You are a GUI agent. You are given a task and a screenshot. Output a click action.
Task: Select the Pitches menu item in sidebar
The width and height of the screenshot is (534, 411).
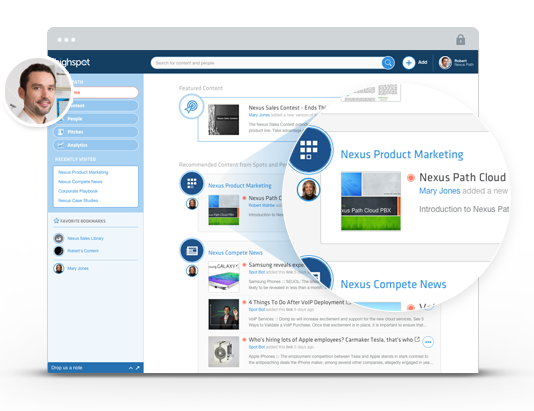point(96,132)
